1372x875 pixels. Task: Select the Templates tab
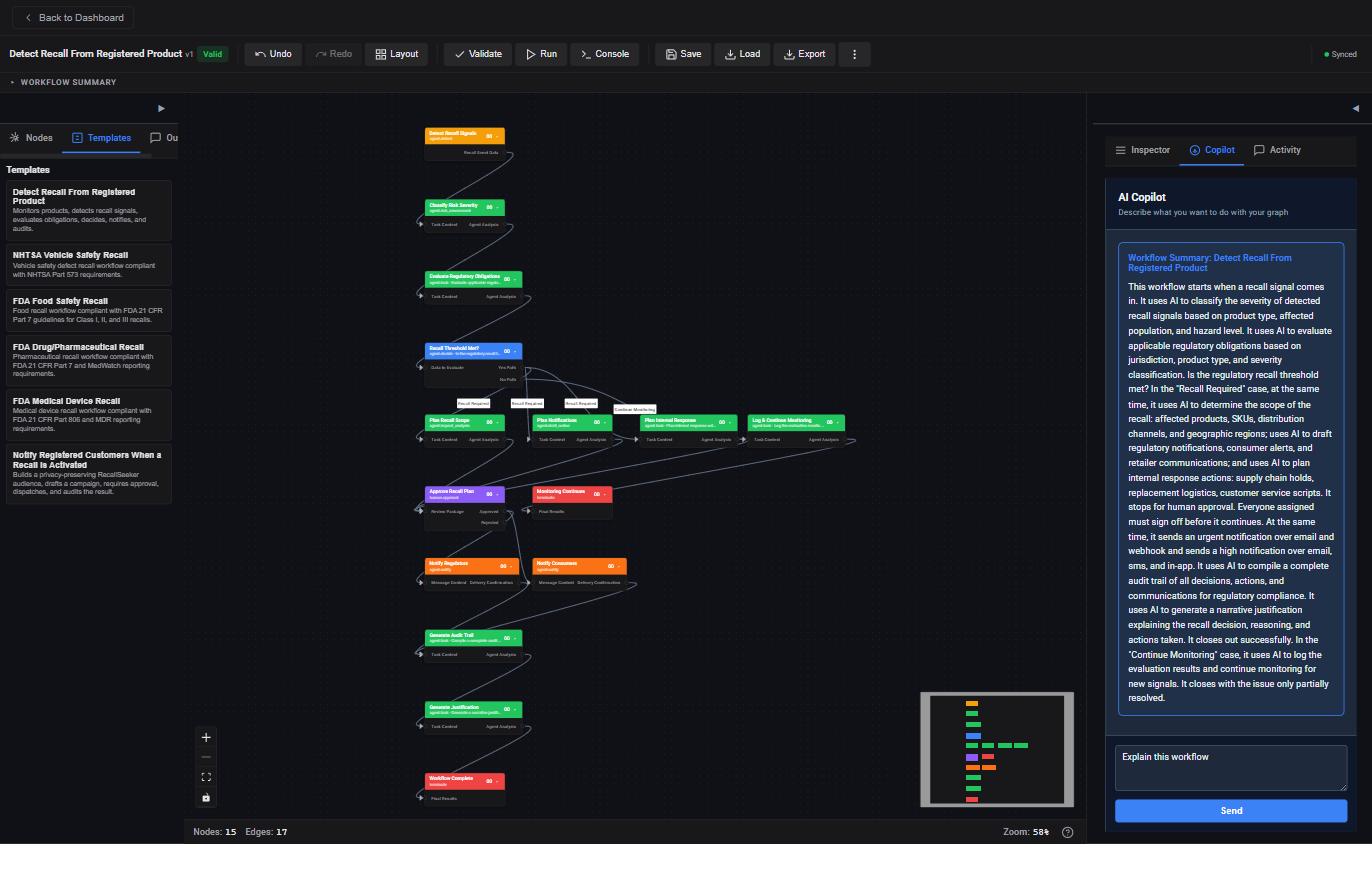(x=101, y=138)
